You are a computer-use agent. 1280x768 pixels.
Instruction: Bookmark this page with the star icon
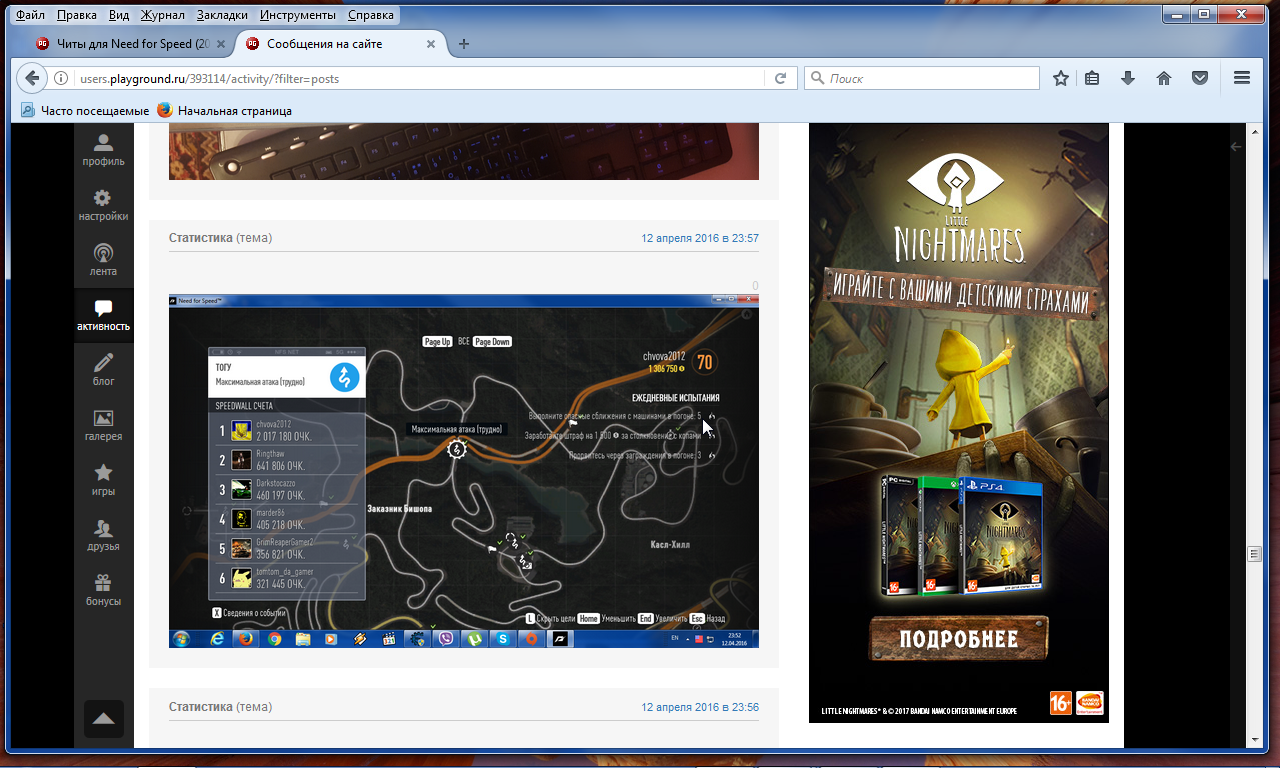1061,78
